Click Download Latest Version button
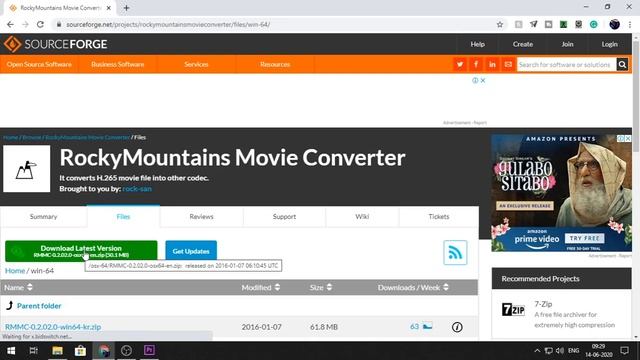This screenshot has width=640, height=360. (81, 251)
